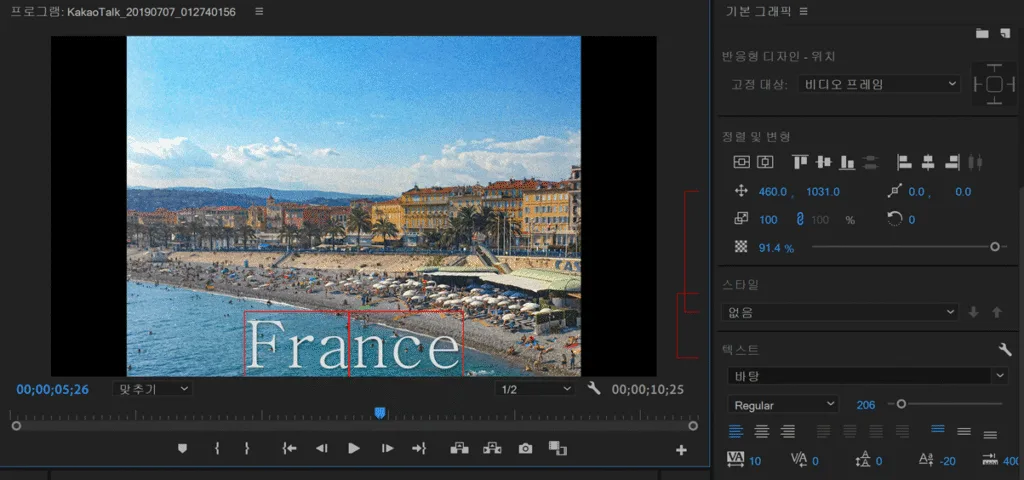Align layers to vertical center
1024x480 pixels.
[824, 162]
